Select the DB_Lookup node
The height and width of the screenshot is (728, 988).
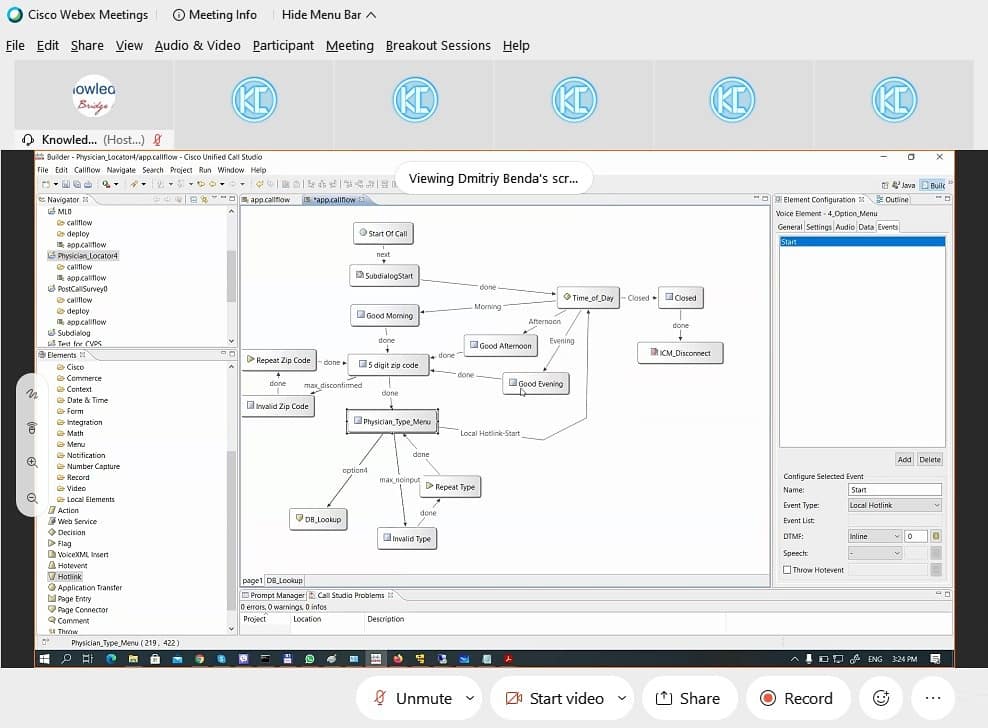point(318,519)
